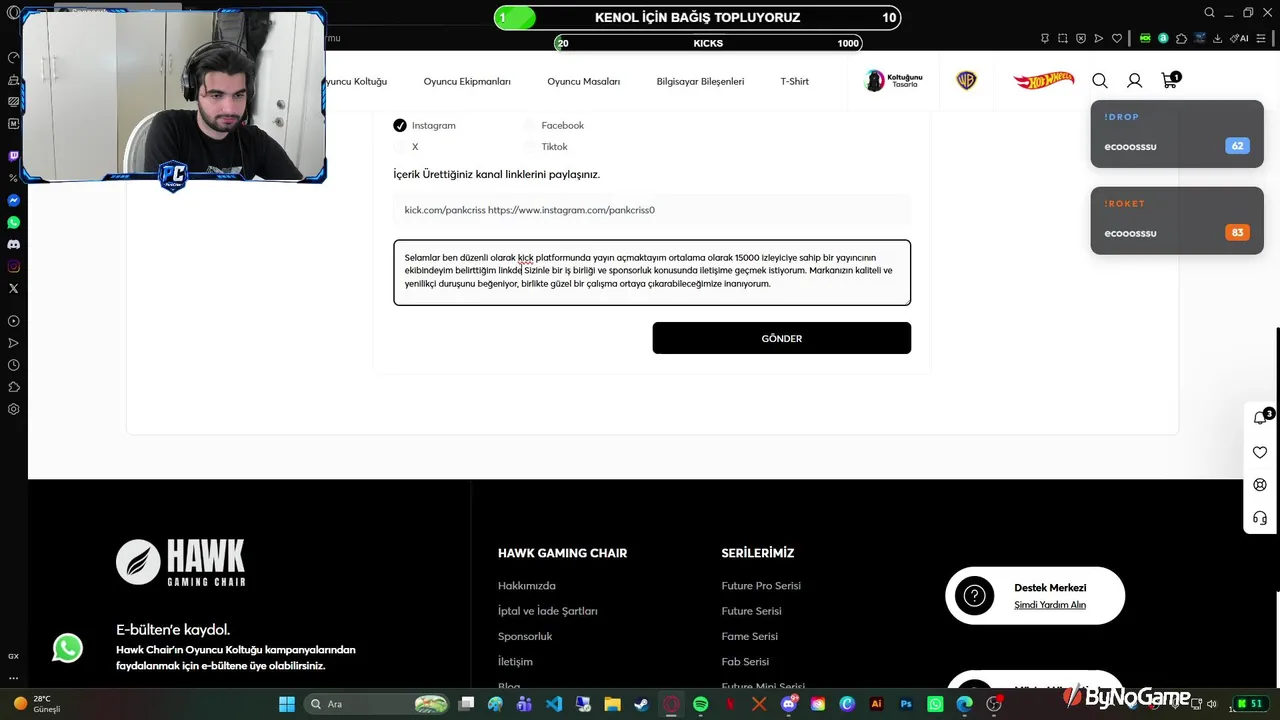Click the Windows taskbar search box
Image resolution: width=1280 pixels, height=720 pixels.
375,704
